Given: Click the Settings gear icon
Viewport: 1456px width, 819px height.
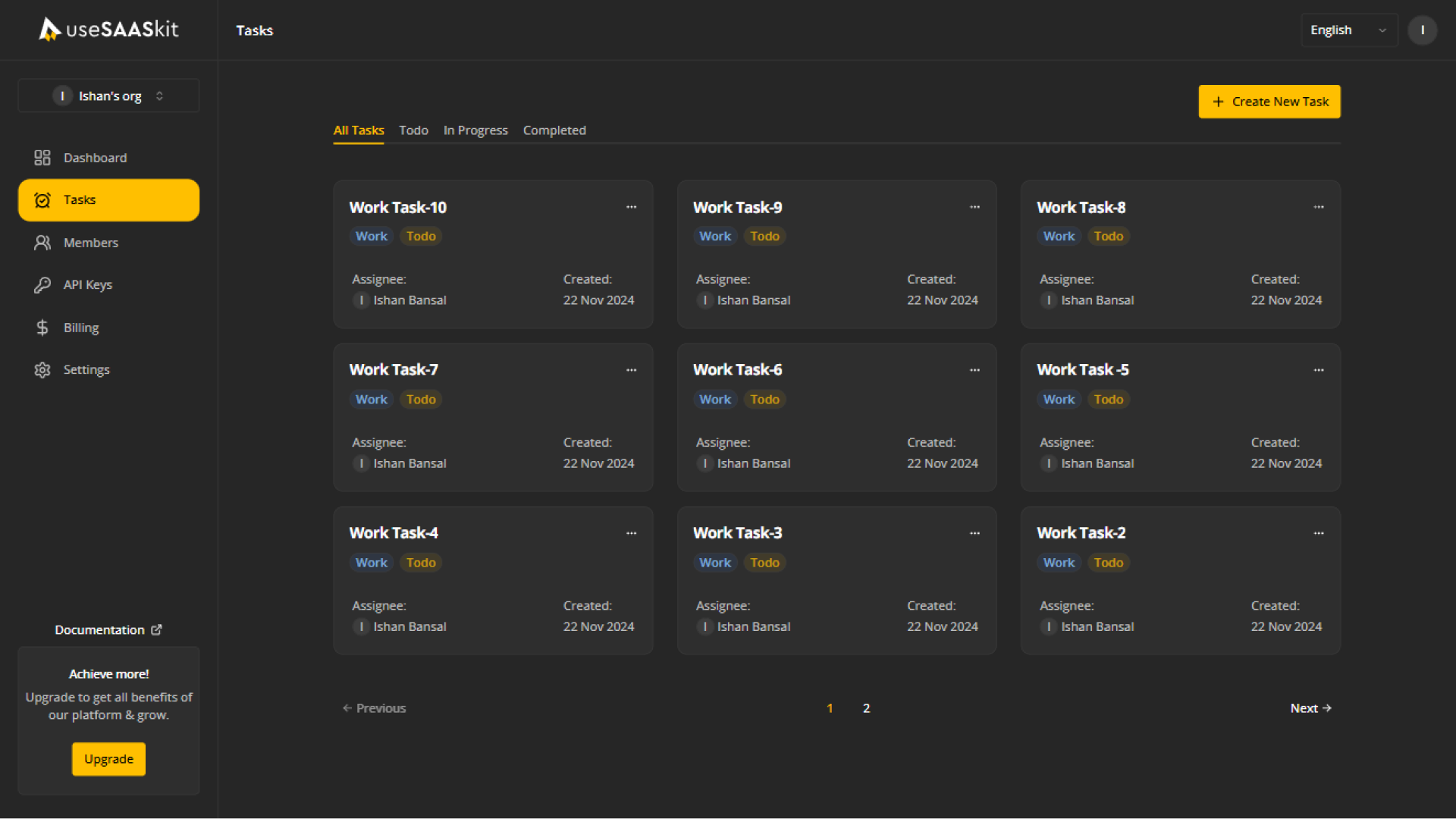Looking at the screenshot, I should click(42, 370).
